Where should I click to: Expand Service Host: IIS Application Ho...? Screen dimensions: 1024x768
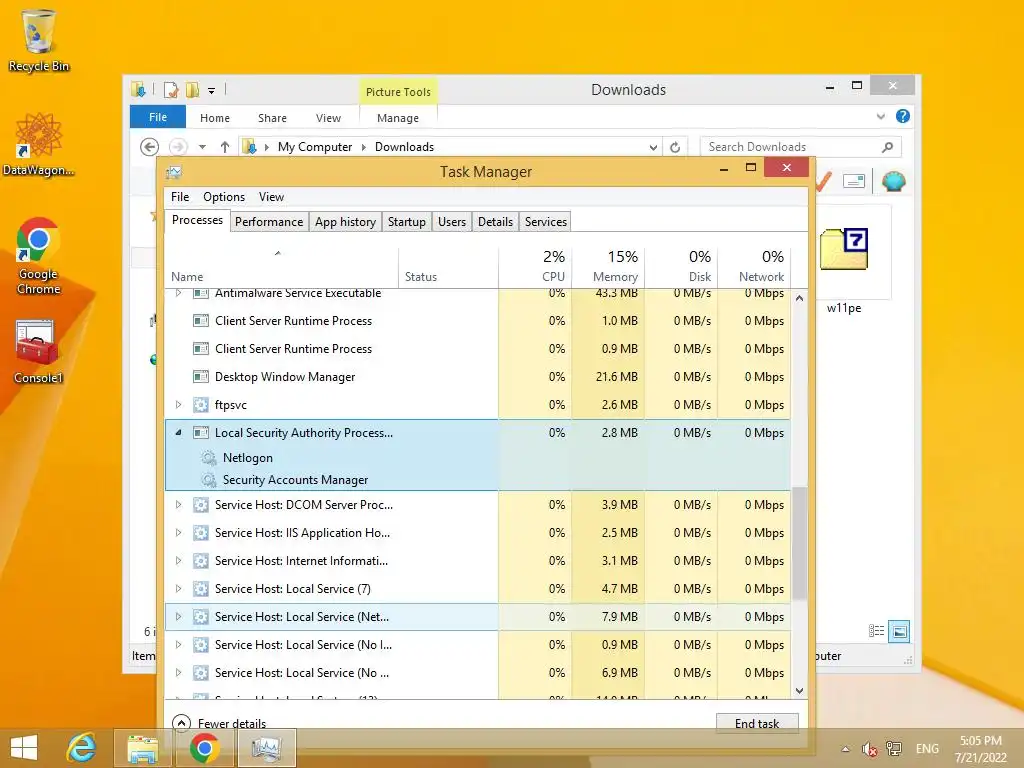[x=178, y=533]
